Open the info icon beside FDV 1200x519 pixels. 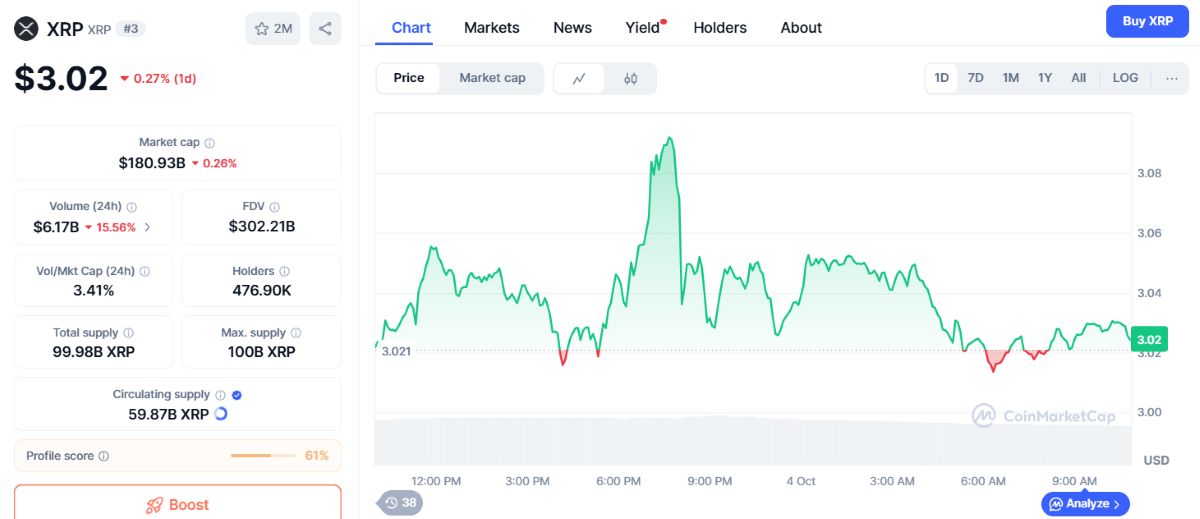[274, 207]
